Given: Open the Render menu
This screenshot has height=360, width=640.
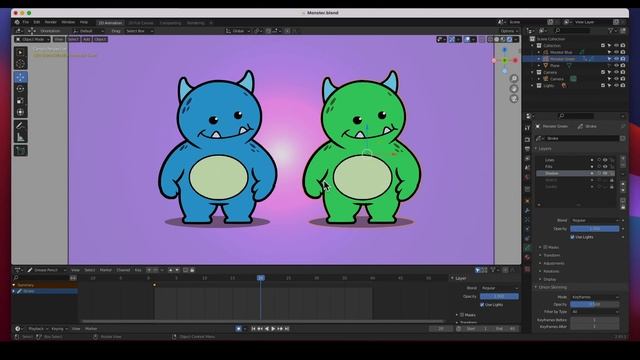Looking at the screenshot, I should [51, 22].
